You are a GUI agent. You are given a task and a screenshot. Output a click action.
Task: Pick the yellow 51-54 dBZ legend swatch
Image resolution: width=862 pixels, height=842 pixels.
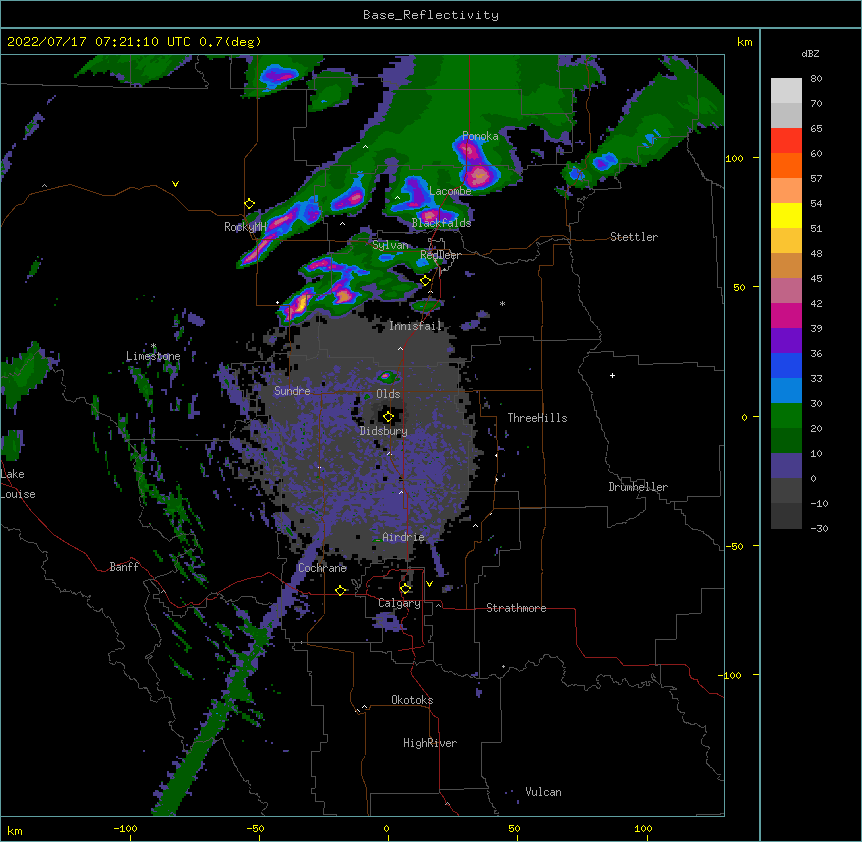(786, 215)
